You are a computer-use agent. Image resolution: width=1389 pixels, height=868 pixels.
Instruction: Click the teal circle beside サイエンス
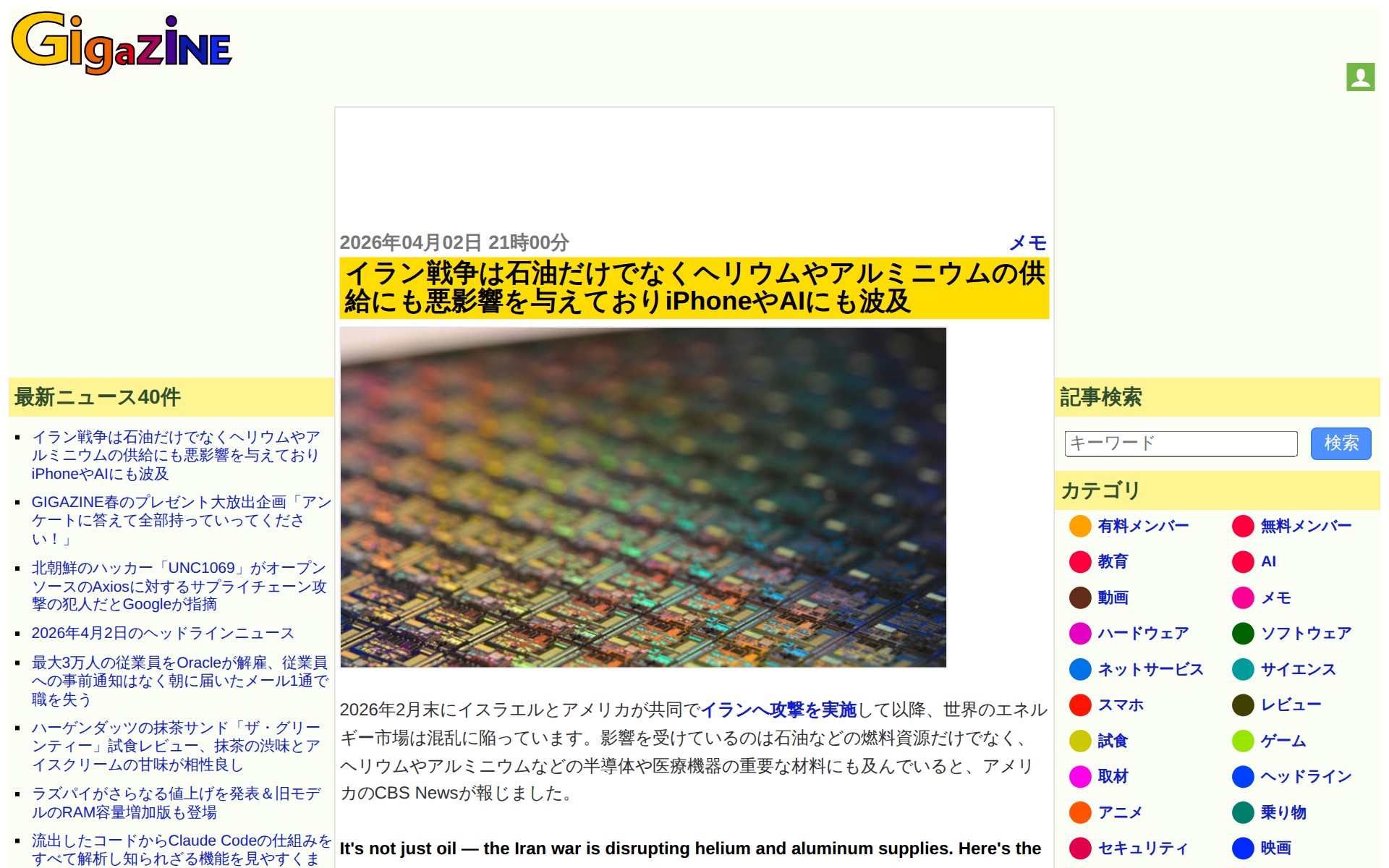click(1243, 669)
